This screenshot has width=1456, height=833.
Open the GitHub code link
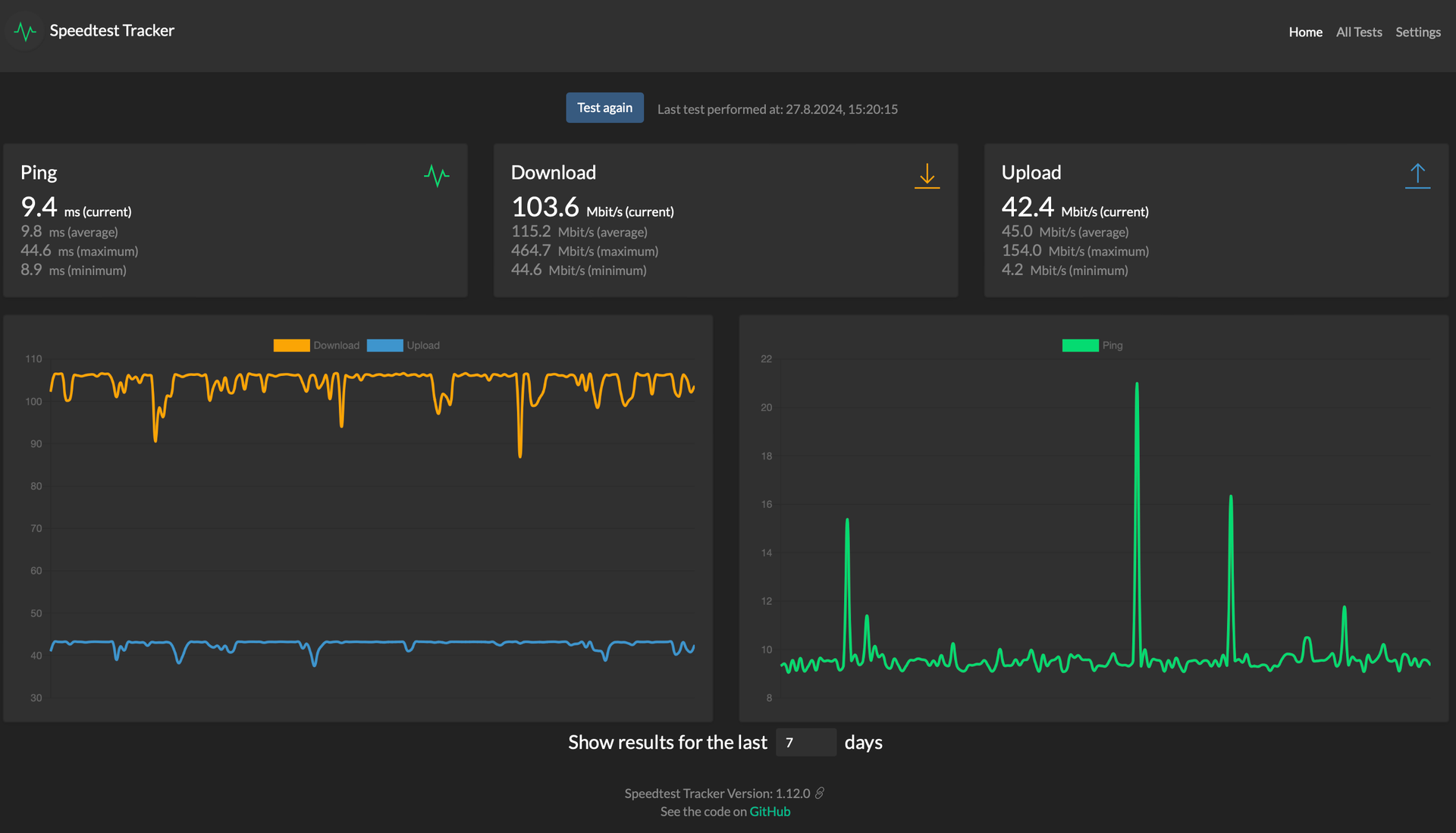770,811
